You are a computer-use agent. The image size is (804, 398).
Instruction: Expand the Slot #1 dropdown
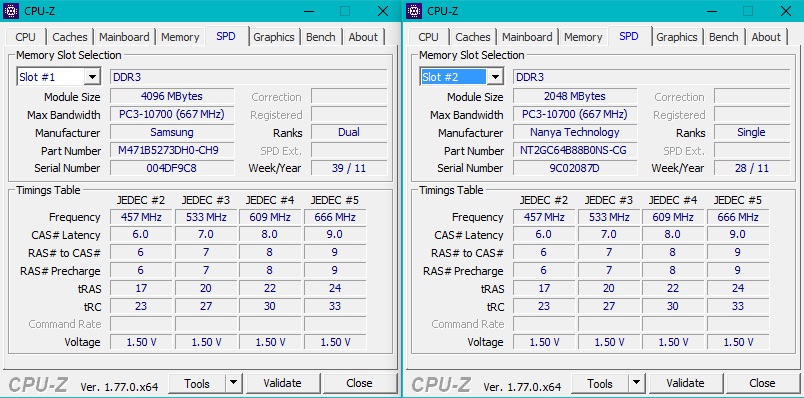click(x=92, y=77)
